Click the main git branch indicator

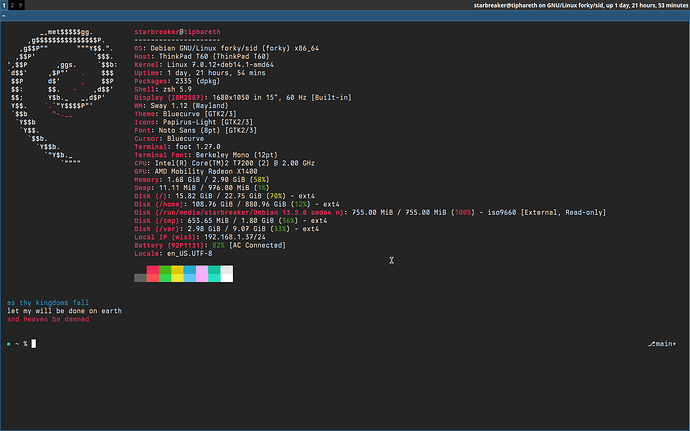coord(662,344)
